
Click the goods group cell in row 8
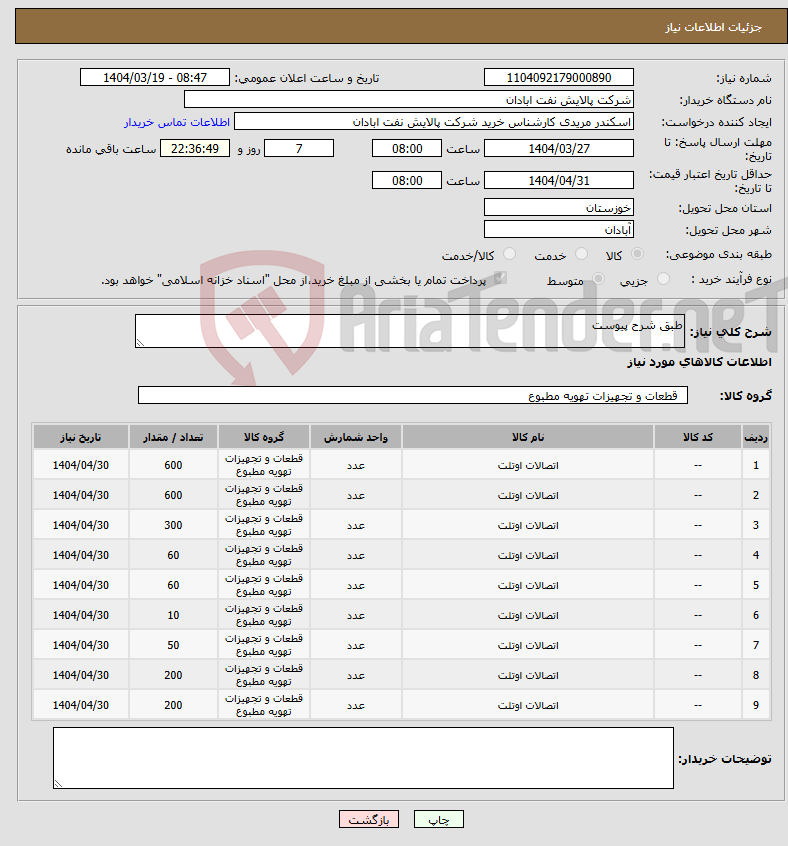[x=264, y=676]
